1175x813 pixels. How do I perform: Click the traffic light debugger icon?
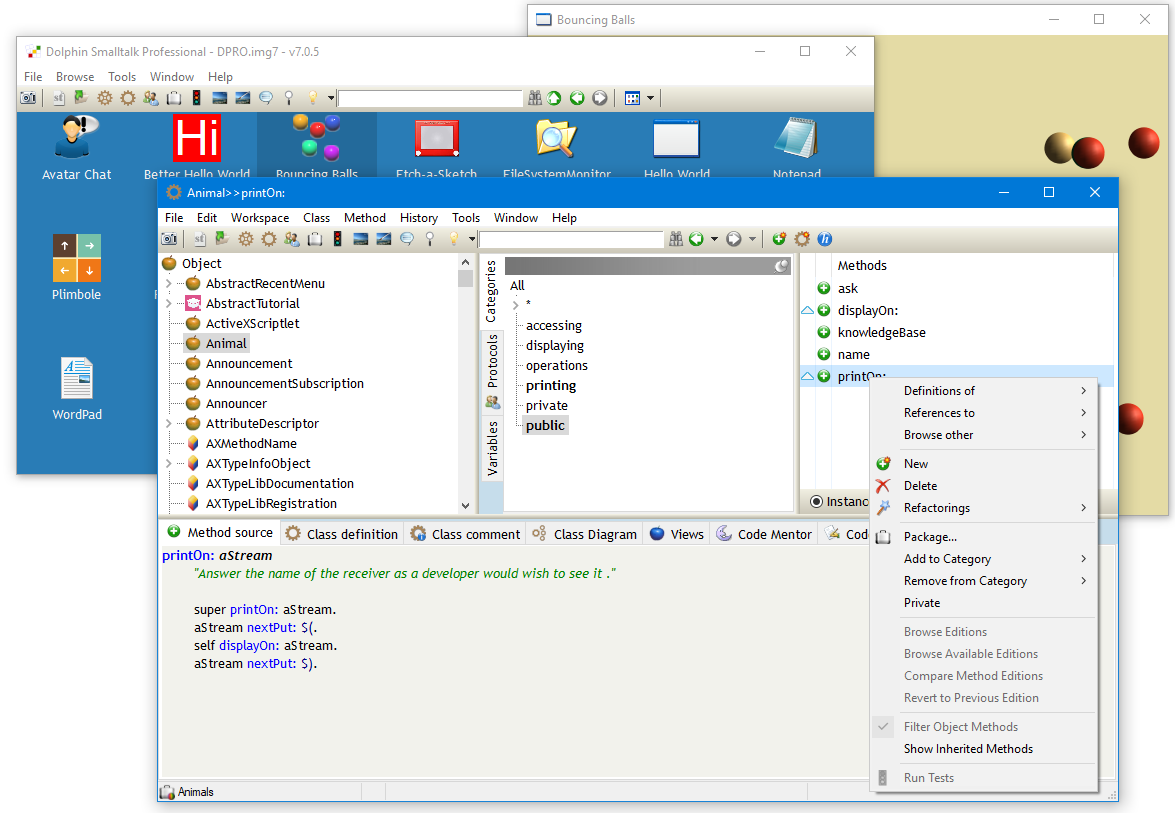[x=337, y=238]
